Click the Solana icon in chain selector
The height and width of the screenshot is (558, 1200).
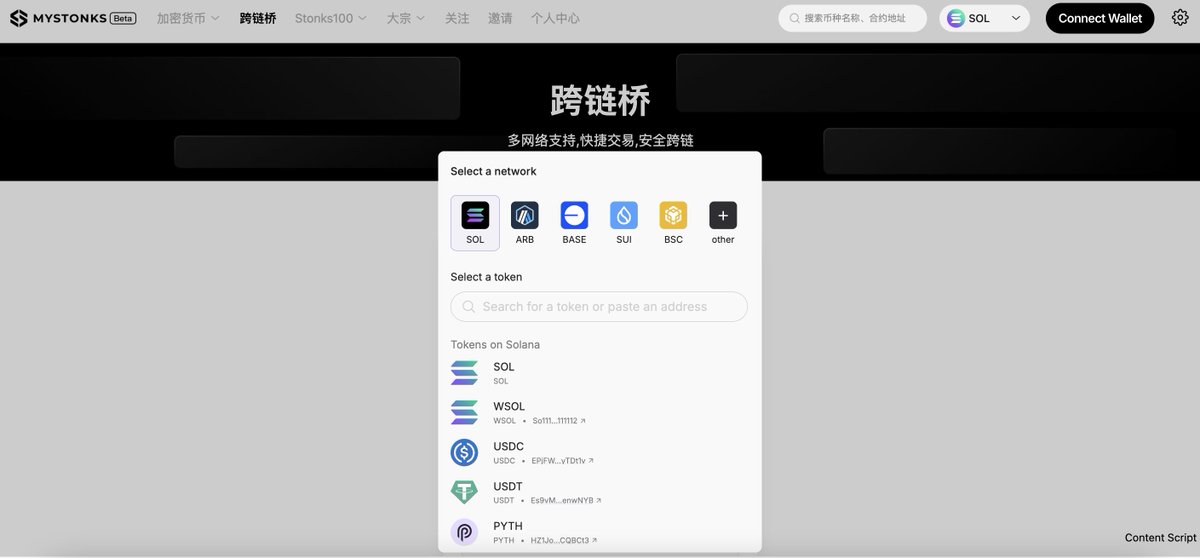tap(956, 18)
